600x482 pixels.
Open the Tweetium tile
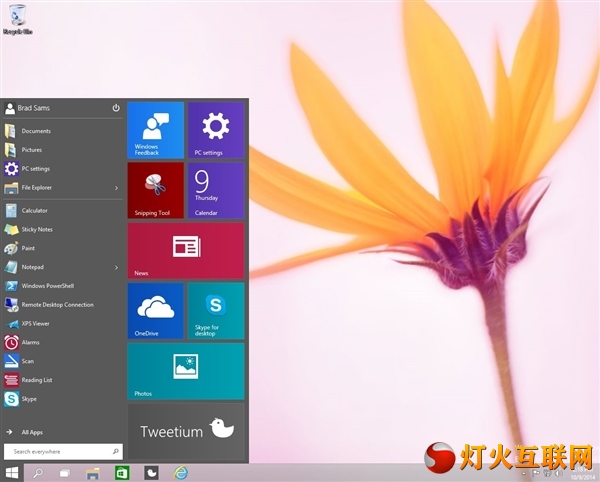pos(186,431)
